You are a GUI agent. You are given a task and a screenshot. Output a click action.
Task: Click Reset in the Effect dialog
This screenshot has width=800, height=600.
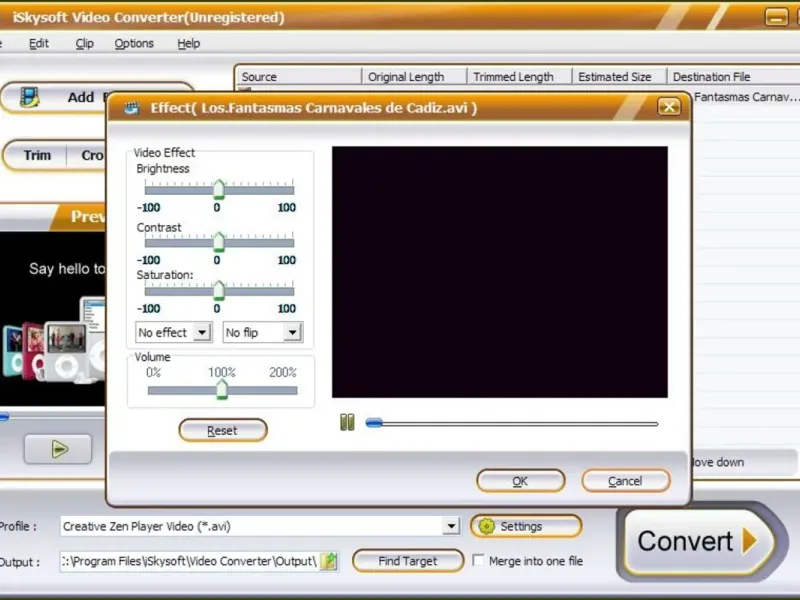click(222, 430)
